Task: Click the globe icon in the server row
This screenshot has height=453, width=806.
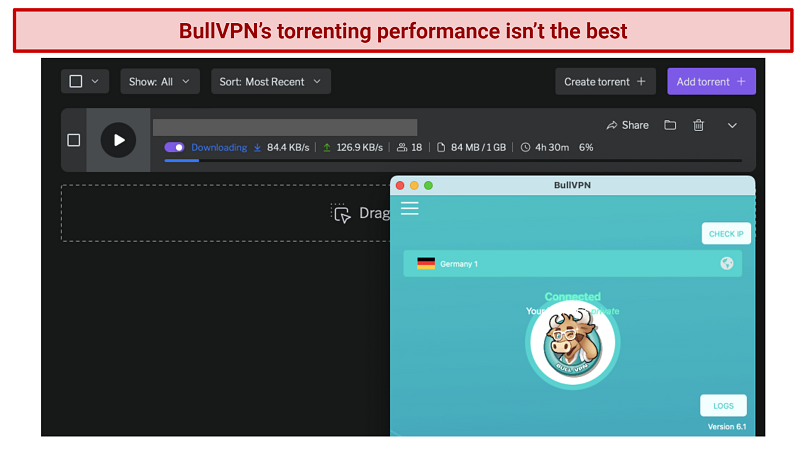Action: pyautogui.click(x=726, y=263)
